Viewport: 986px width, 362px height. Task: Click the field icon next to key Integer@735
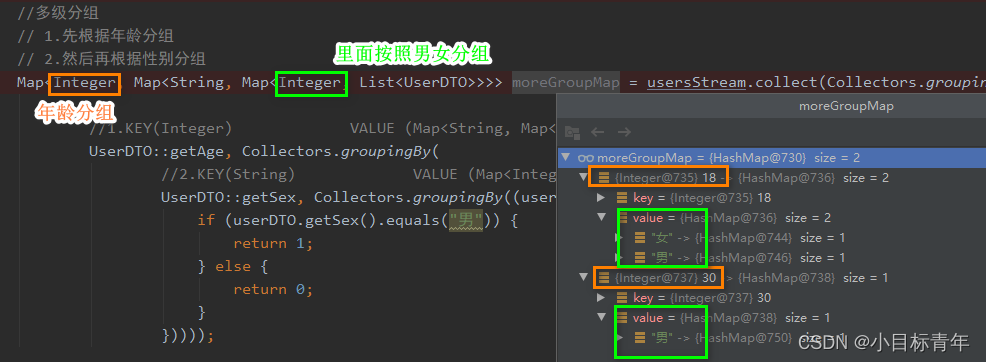623,198
